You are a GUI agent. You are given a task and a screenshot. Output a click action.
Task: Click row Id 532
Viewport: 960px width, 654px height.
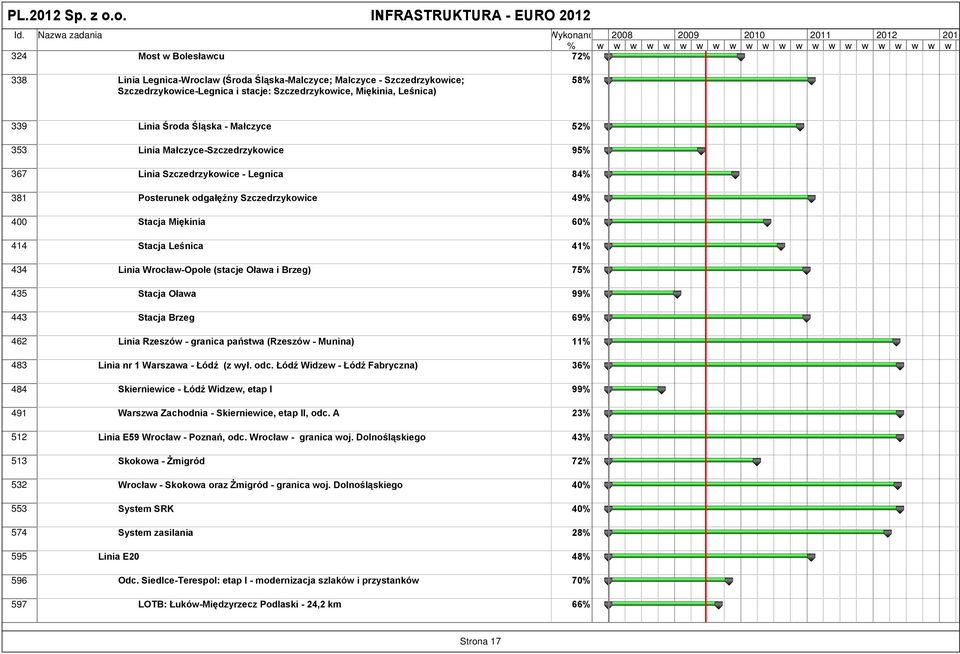[19, 485]
